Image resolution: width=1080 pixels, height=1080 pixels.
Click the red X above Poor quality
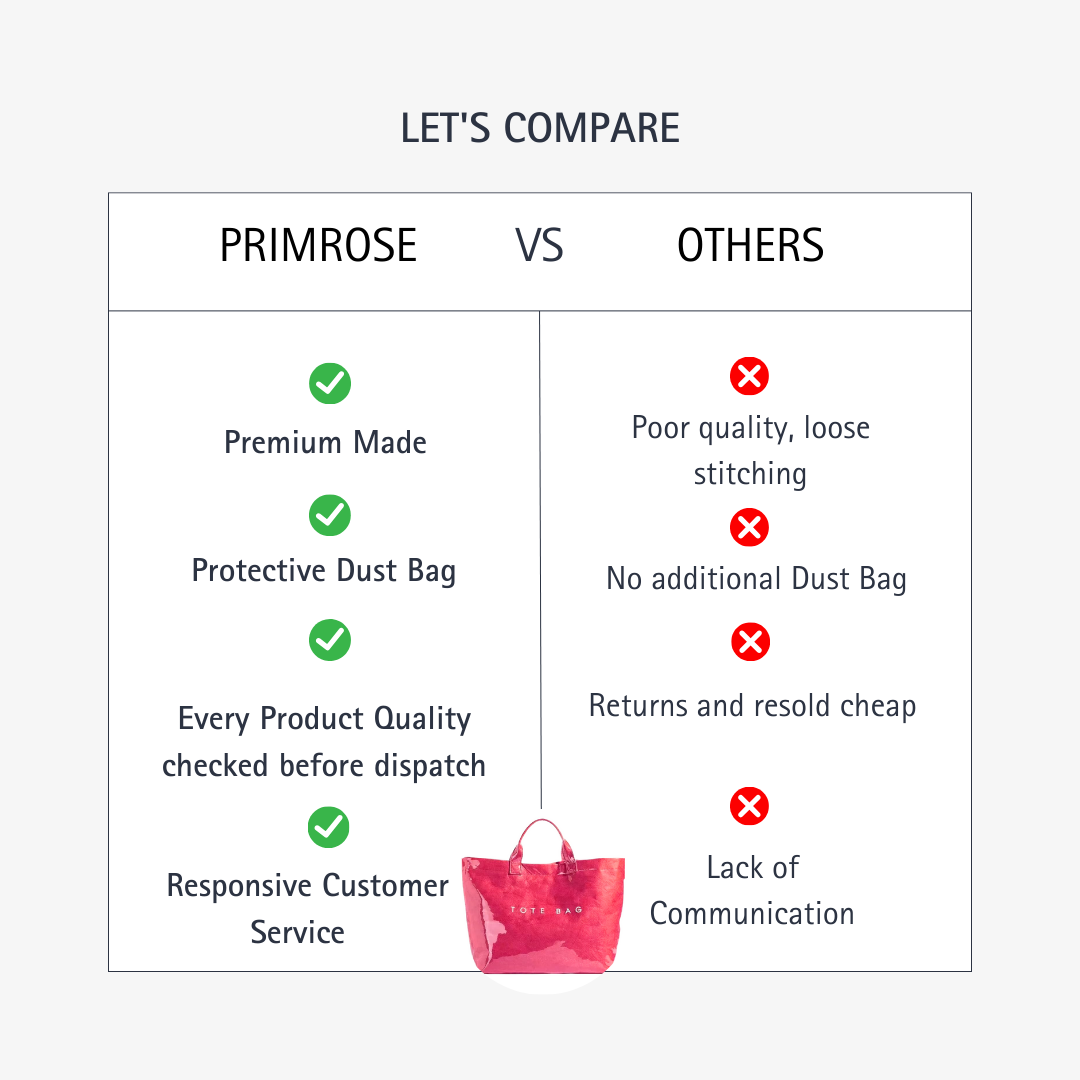coord(749,376)
